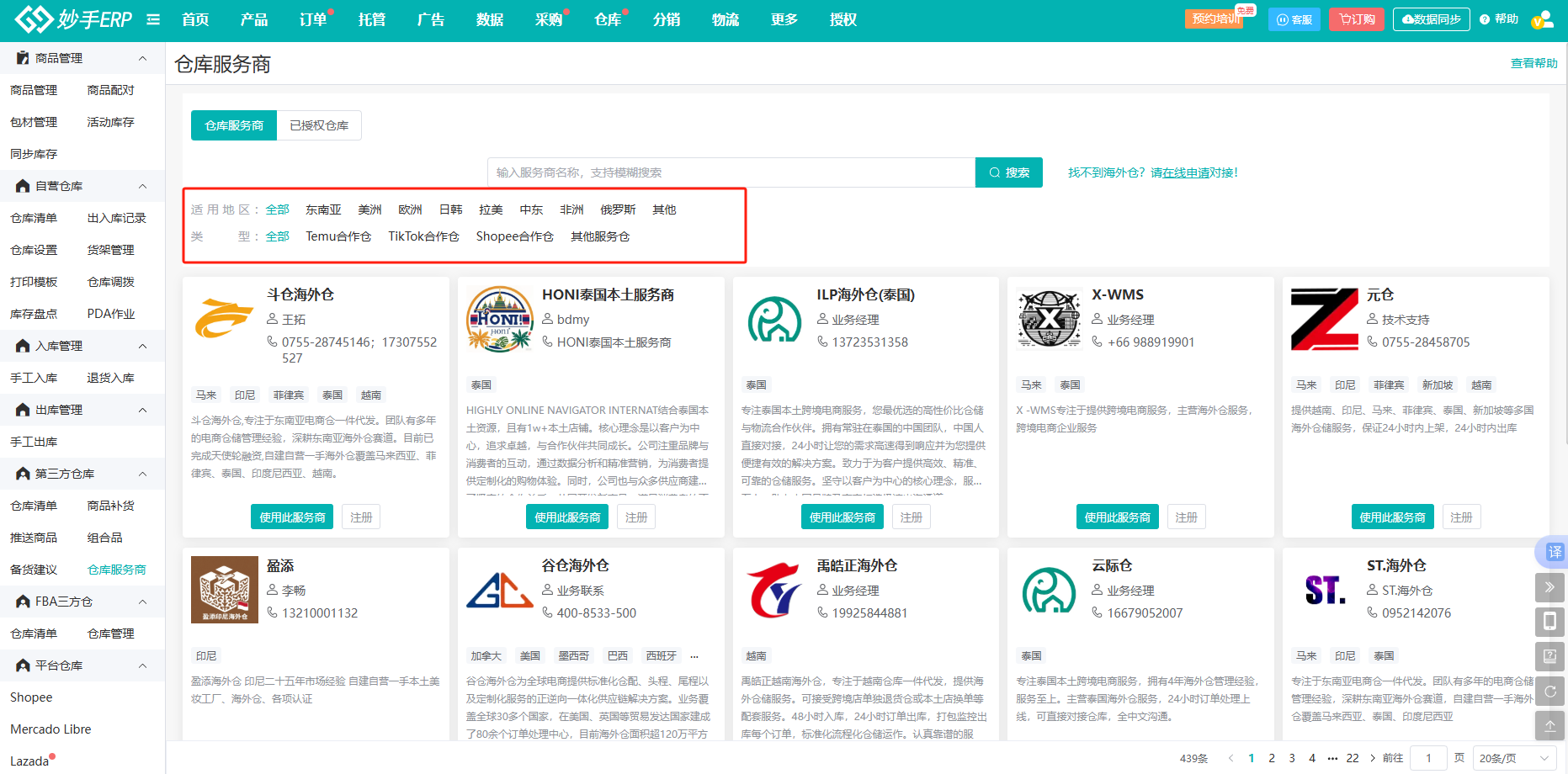The width and height of the screenshot is (1568, 774).
Task: Click the floating back-to-top icon
Action: (x=1549, y=726)
